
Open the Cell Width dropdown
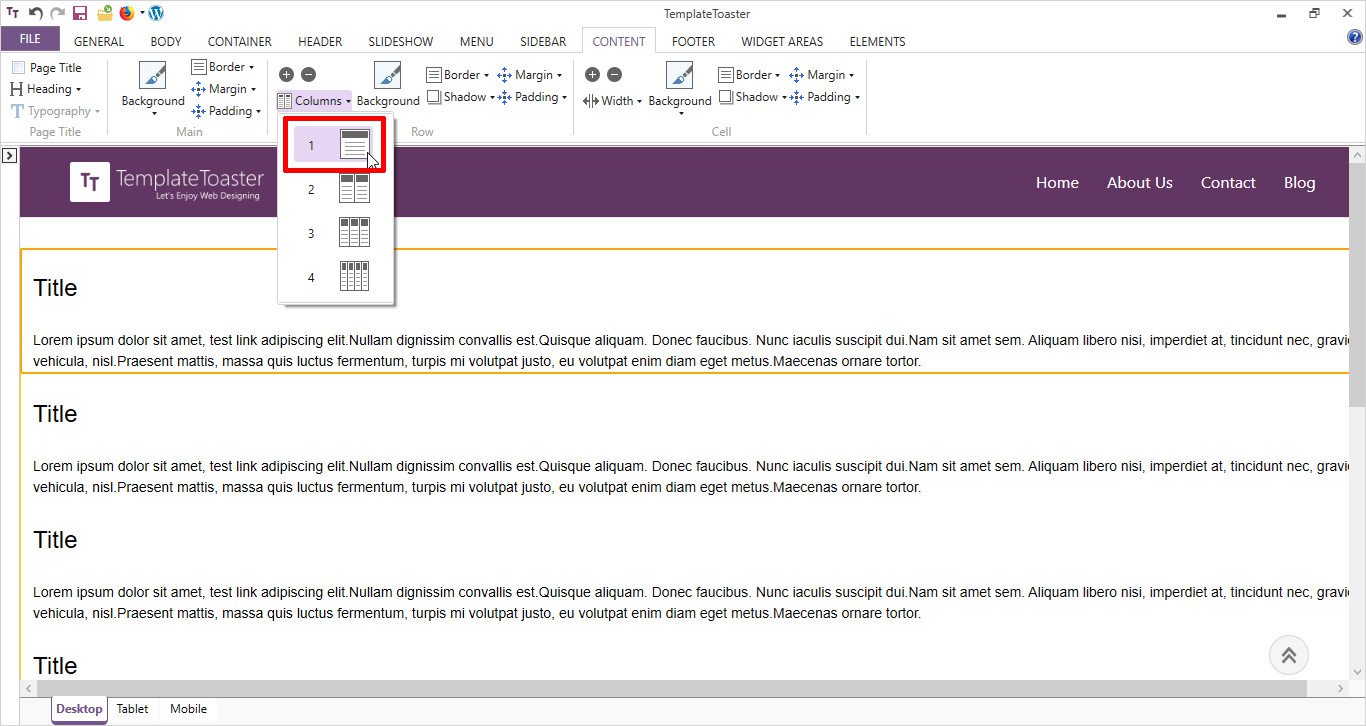tap(612, 101)
